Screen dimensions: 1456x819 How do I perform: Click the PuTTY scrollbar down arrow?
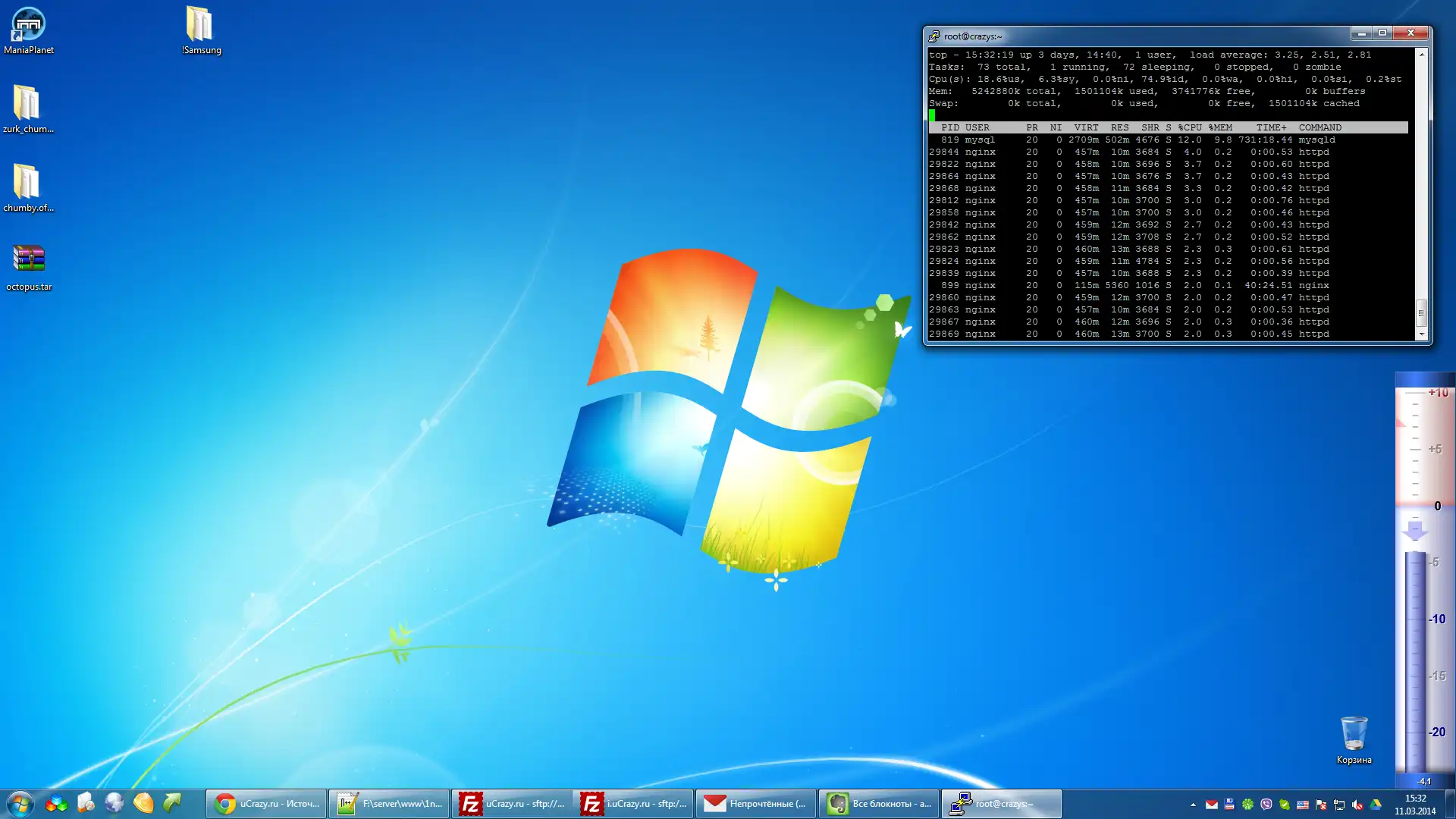(x=1421, y=334)
